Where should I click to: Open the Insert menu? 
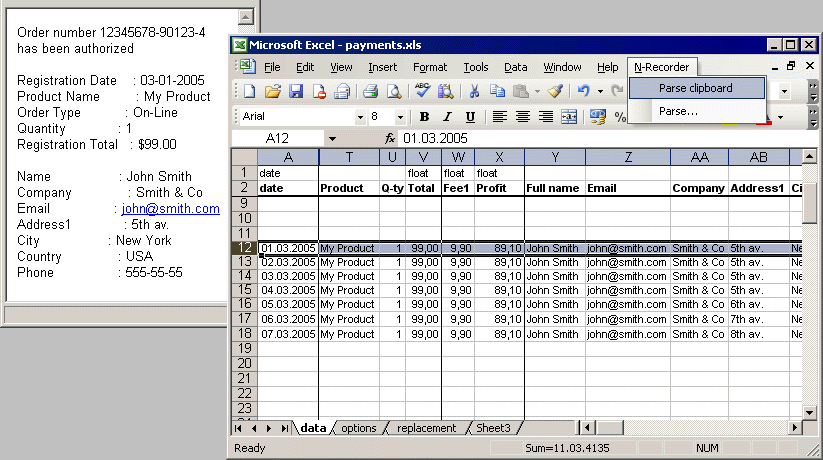[382, 67]
